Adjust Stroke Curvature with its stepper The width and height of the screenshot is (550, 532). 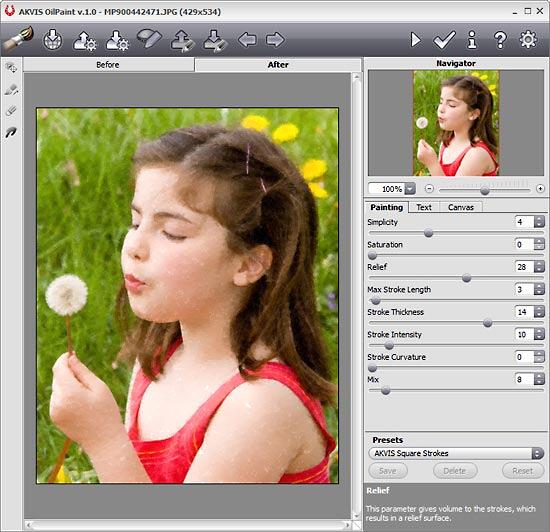(x=539, y=357)
